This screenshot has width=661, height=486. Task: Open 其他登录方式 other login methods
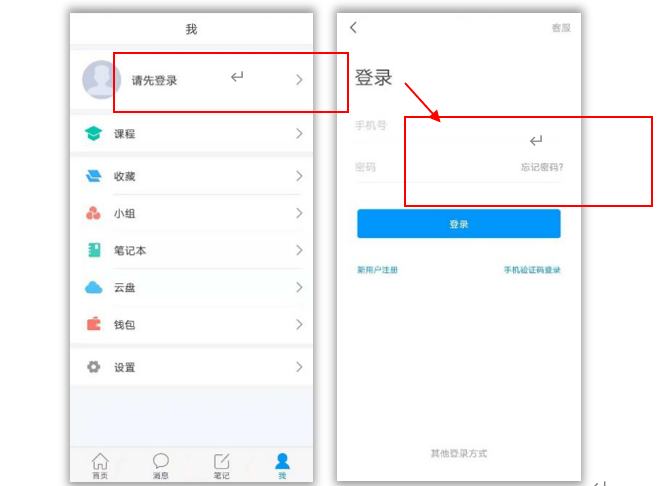(x=459, y=454)
